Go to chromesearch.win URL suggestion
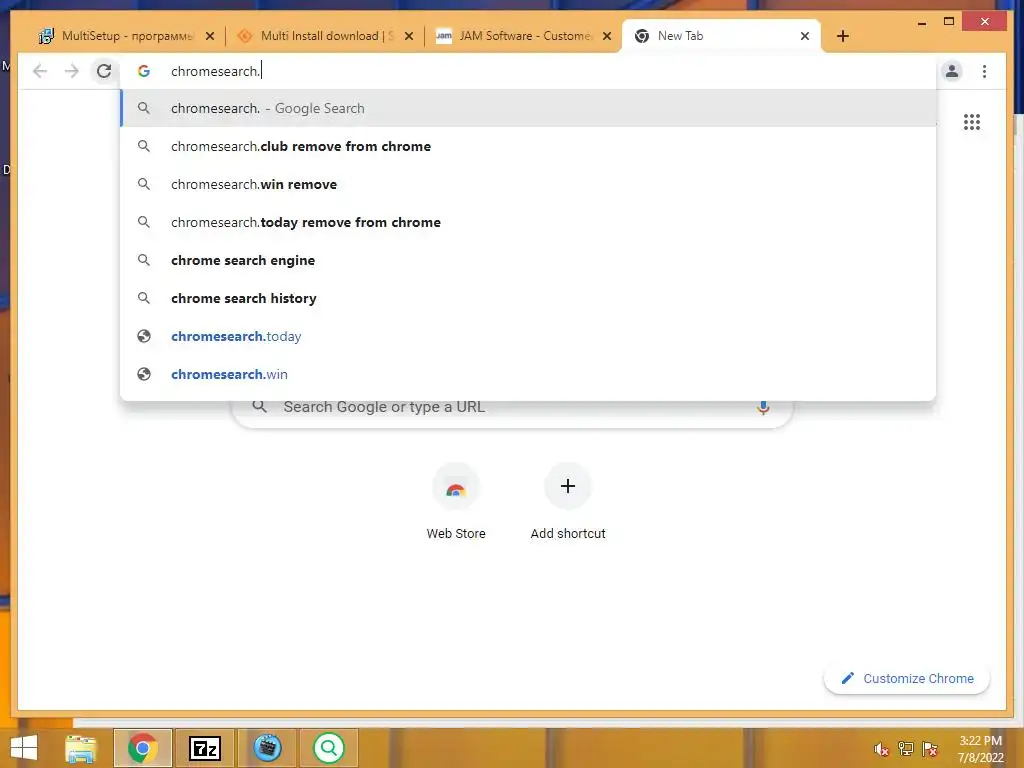Viewport: 1024px width, 768px height. [x=528, y=374]
